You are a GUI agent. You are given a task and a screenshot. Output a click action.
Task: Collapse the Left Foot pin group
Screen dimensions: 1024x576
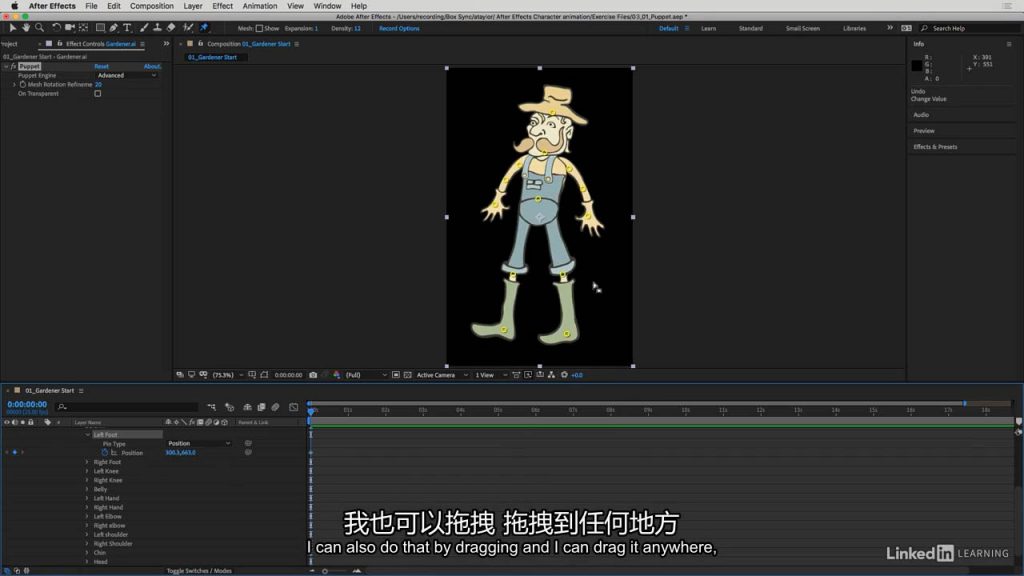click(88, 434)
